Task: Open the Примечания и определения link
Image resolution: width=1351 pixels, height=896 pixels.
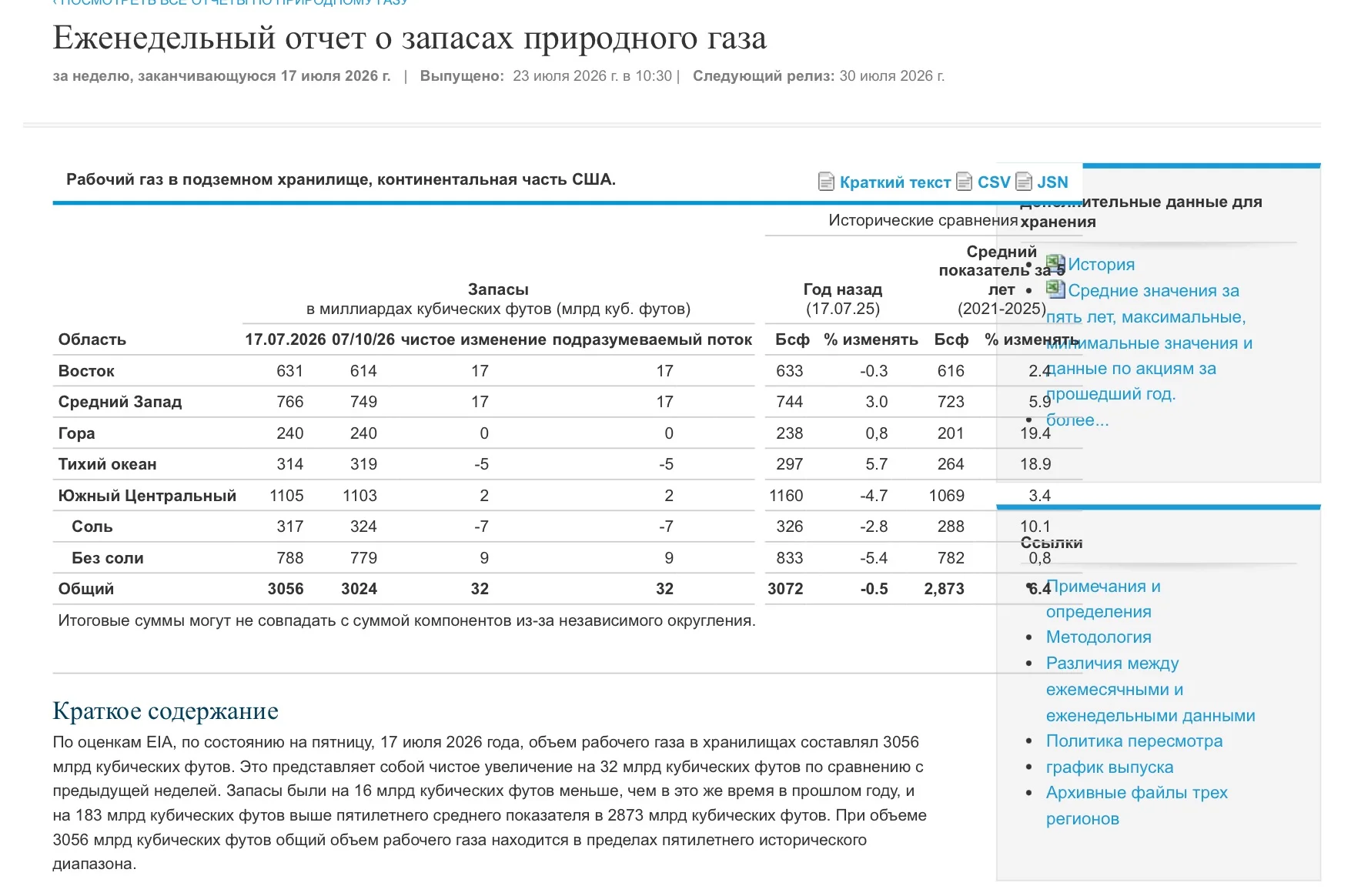Action: click(x=1103, y=599)
